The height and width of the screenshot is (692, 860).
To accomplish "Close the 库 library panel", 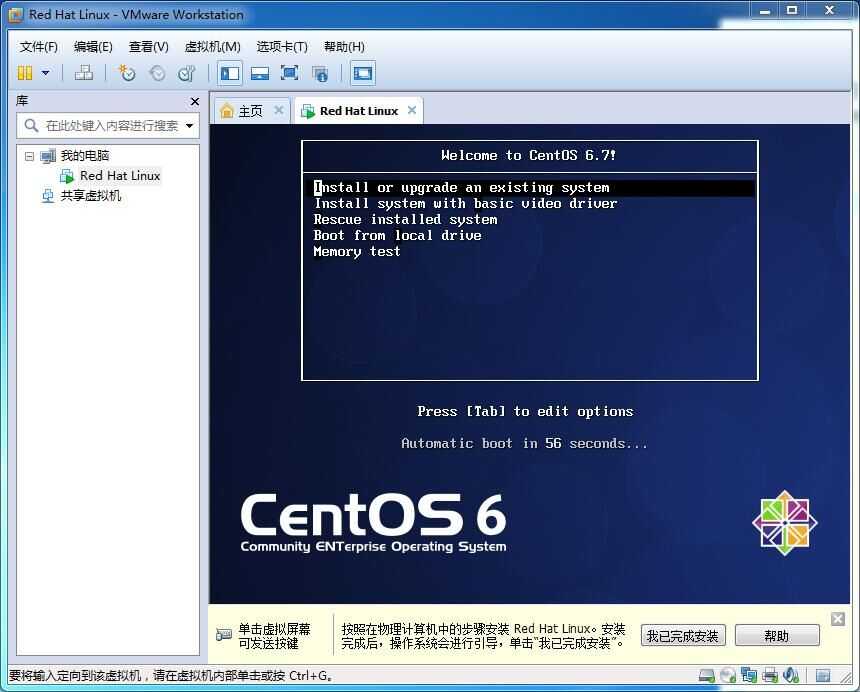I will (195, 101).
